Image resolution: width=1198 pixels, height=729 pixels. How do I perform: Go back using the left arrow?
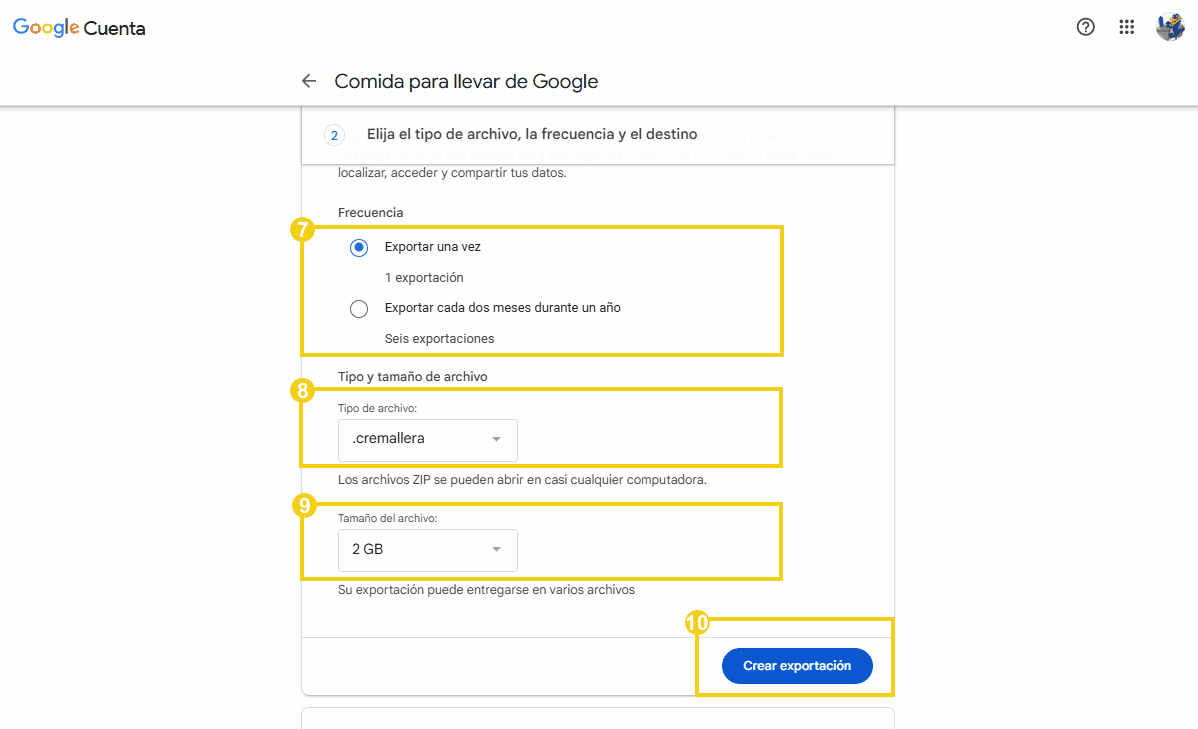tap(309, 81)
